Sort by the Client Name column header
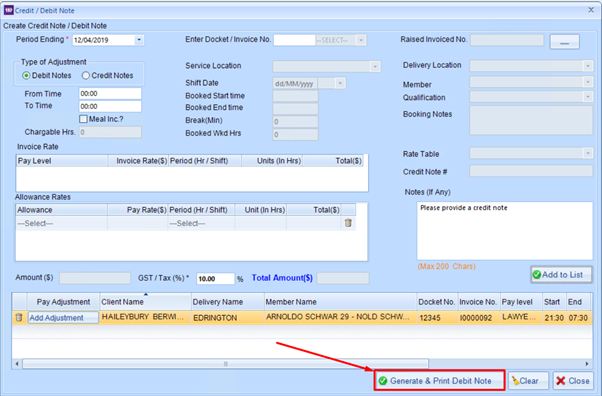The image size is (602, 396). click(x=146, y=302)
